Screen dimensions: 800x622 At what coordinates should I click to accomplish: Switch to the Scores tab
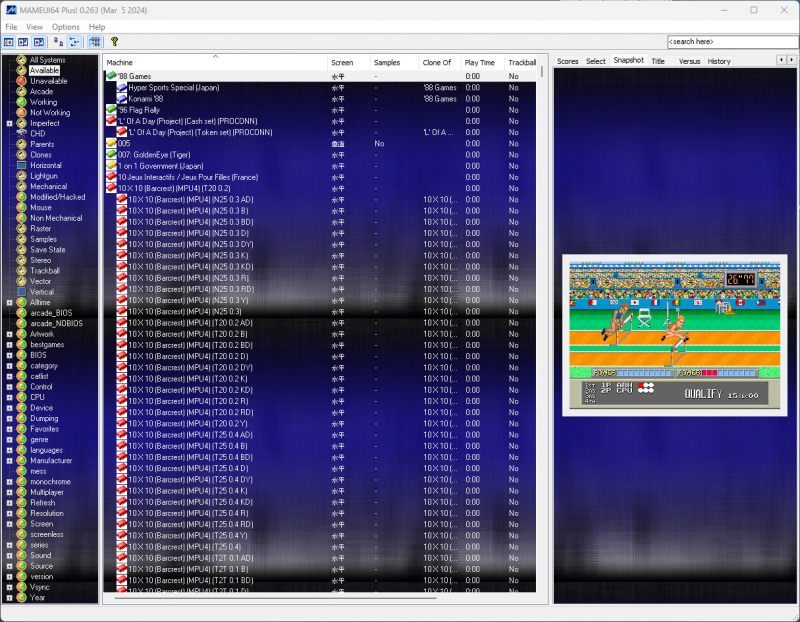coord(567,61)
